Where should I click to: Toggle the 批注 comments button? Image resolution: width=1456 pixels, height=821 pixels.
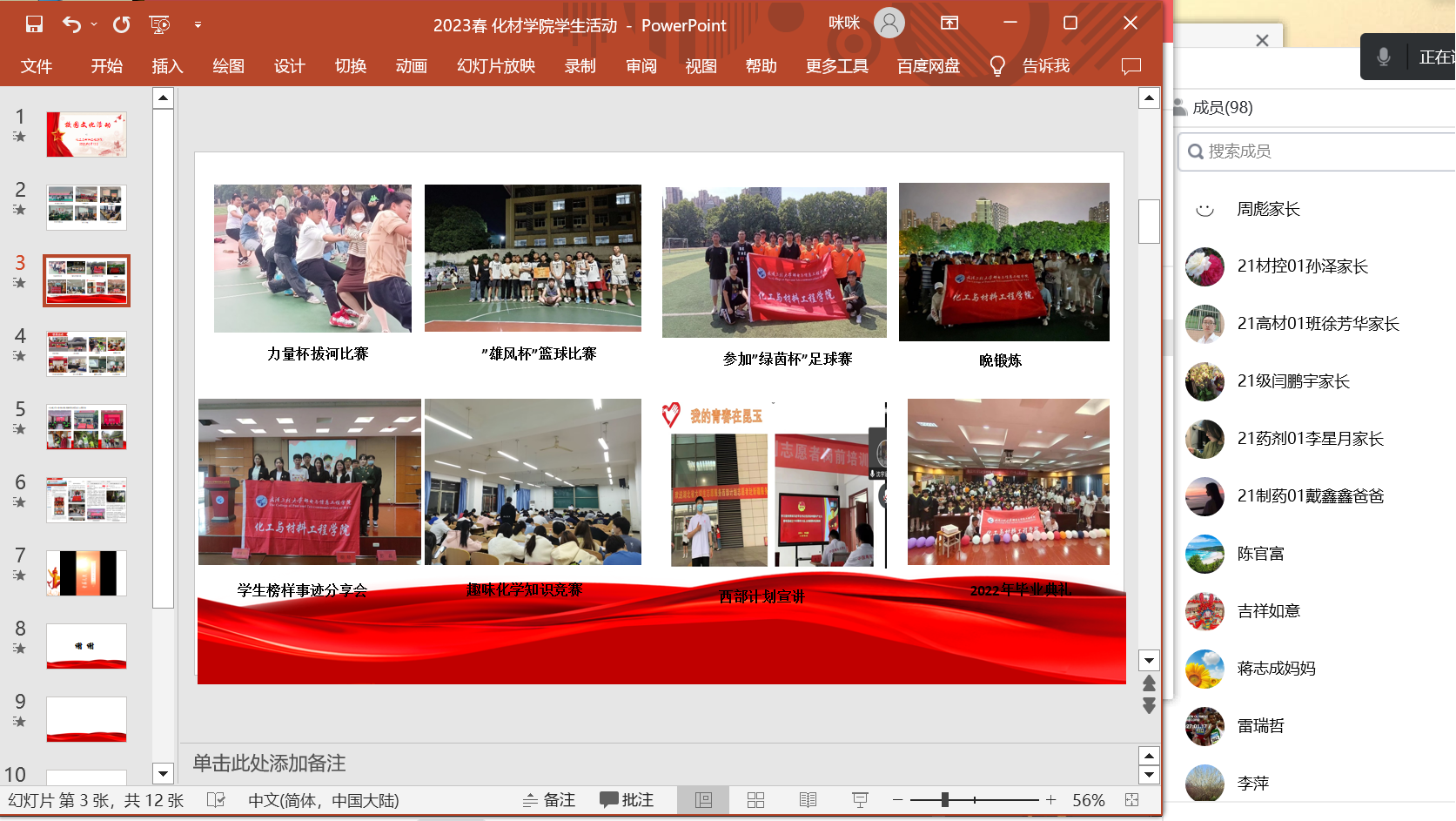click(x=627, y=800)
